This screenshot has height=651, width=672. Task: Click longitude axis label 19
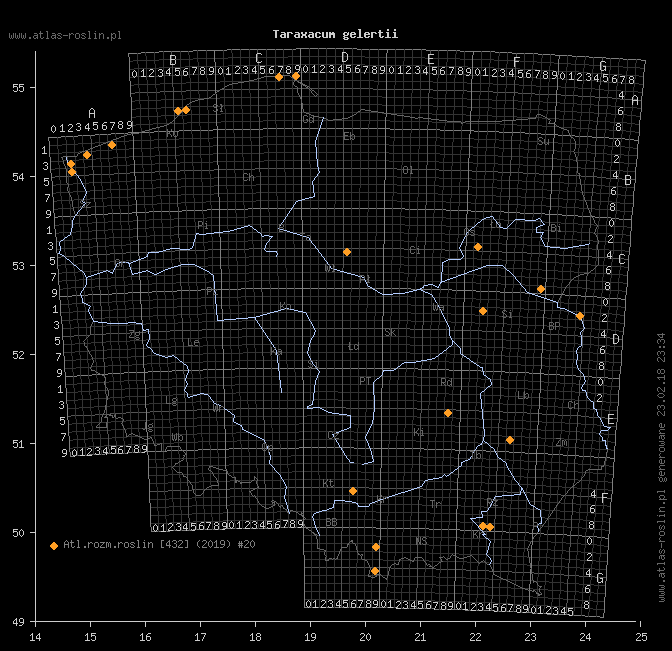click(x=310, y=637)
